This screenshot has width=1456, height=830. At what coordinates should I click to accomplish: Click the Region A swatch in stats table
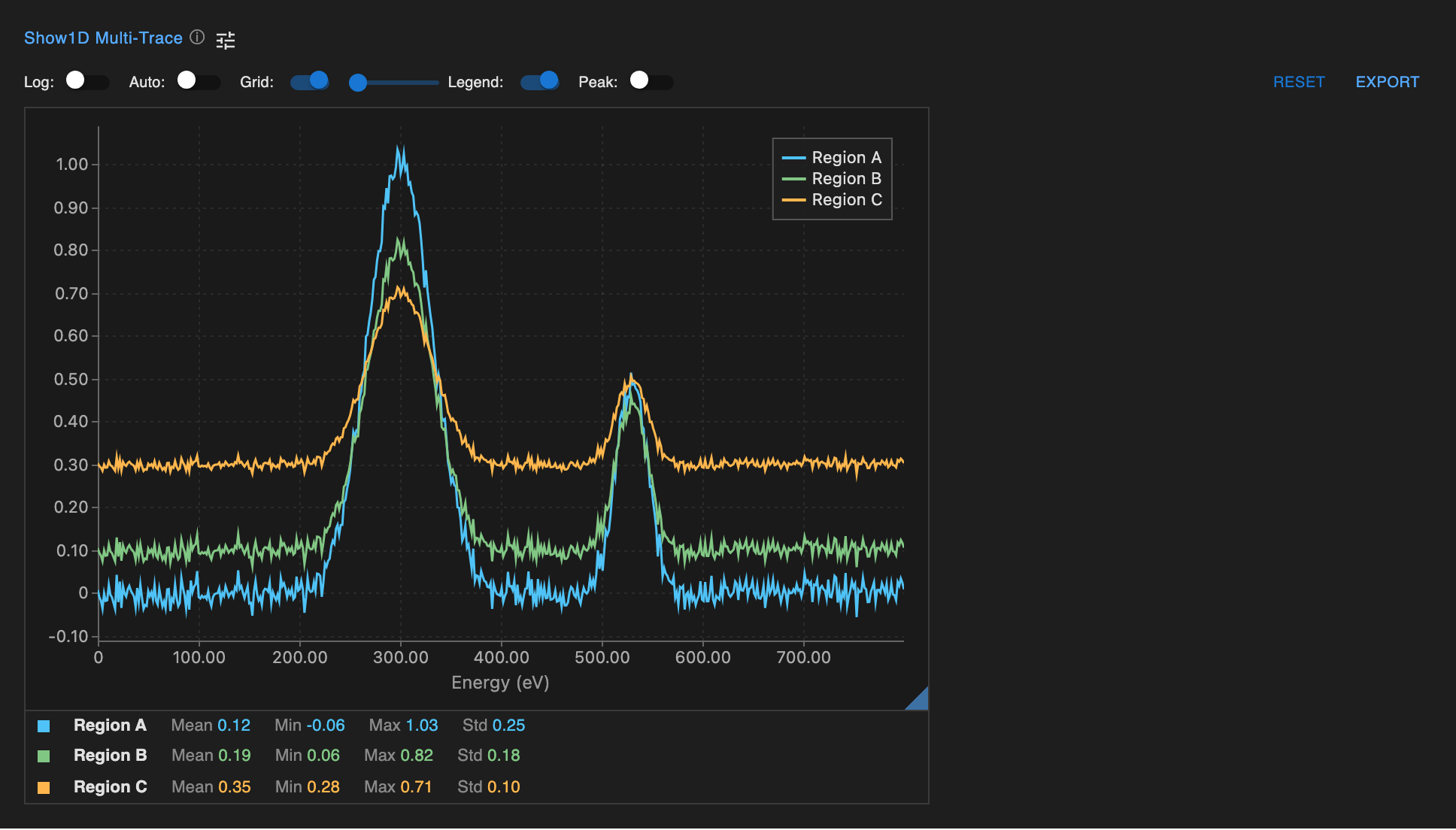pos(45,725)
